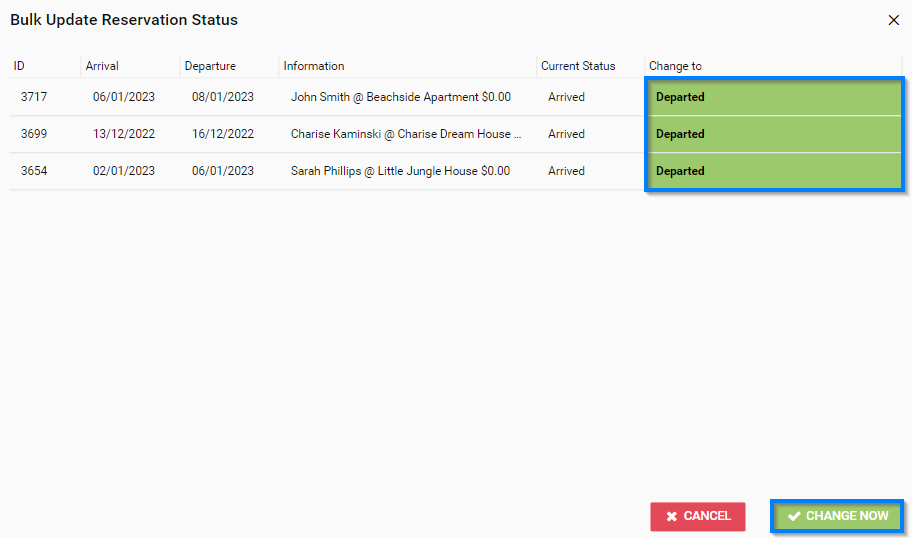Click the Departure column header

(210, 66)
